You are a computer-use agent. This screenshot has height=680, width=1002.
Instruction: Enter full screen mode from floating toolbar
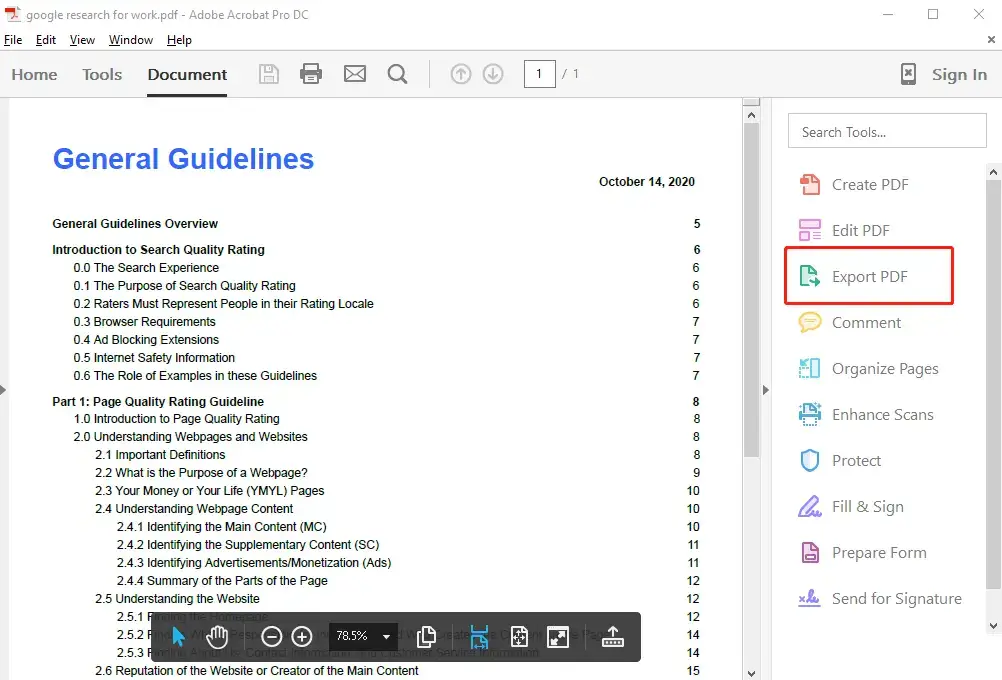[x=558, y=636]
